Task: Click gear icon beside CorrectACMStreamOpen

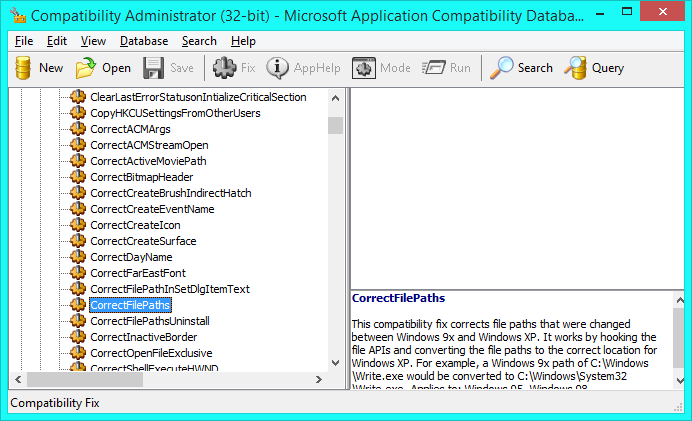Action: click(x=78, y=145)
